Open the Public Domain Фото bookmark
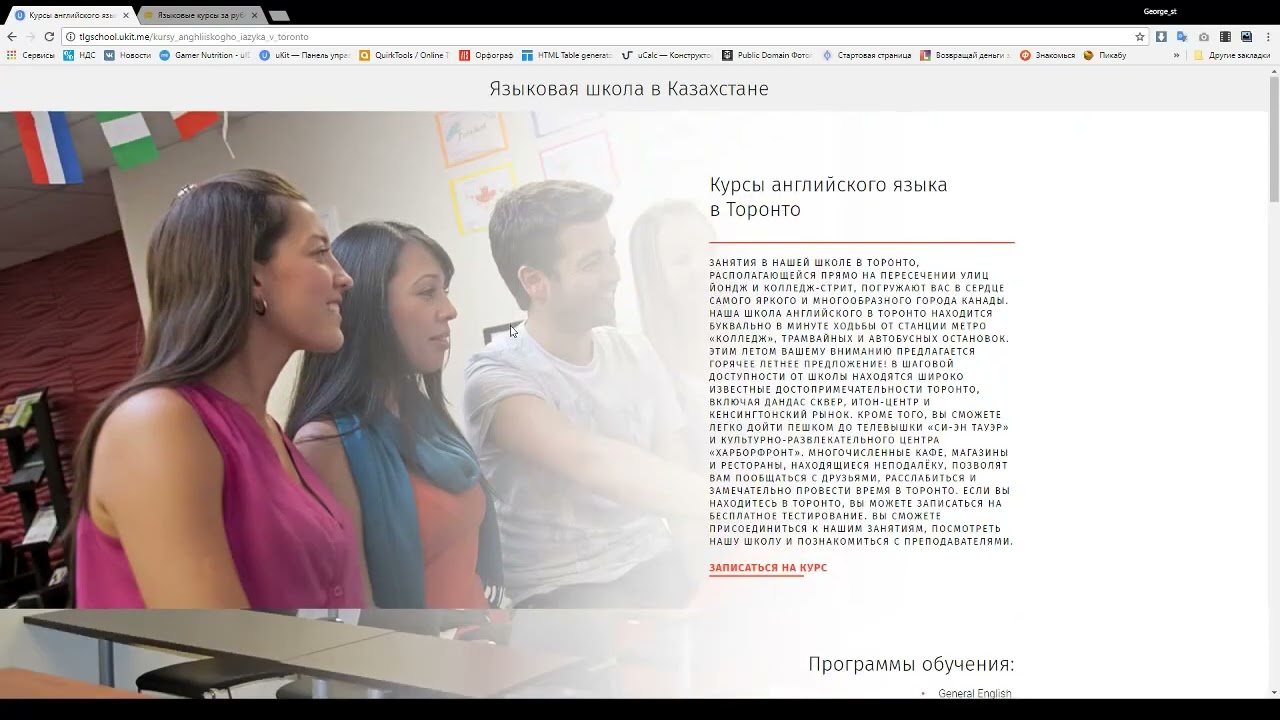Screen dimensions: 1280x720 (767, 55)
